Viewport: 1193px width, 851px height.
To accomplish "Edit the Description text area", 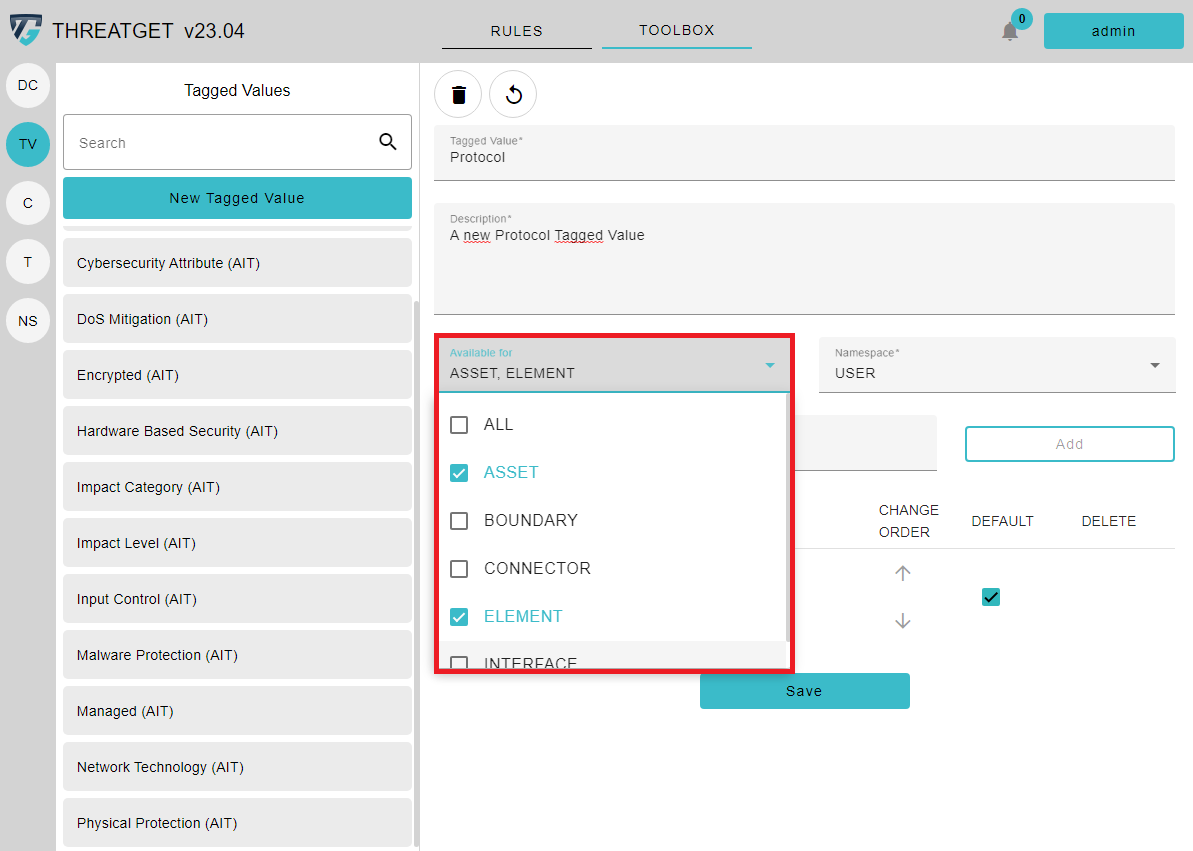I will (x=804, y=259).
